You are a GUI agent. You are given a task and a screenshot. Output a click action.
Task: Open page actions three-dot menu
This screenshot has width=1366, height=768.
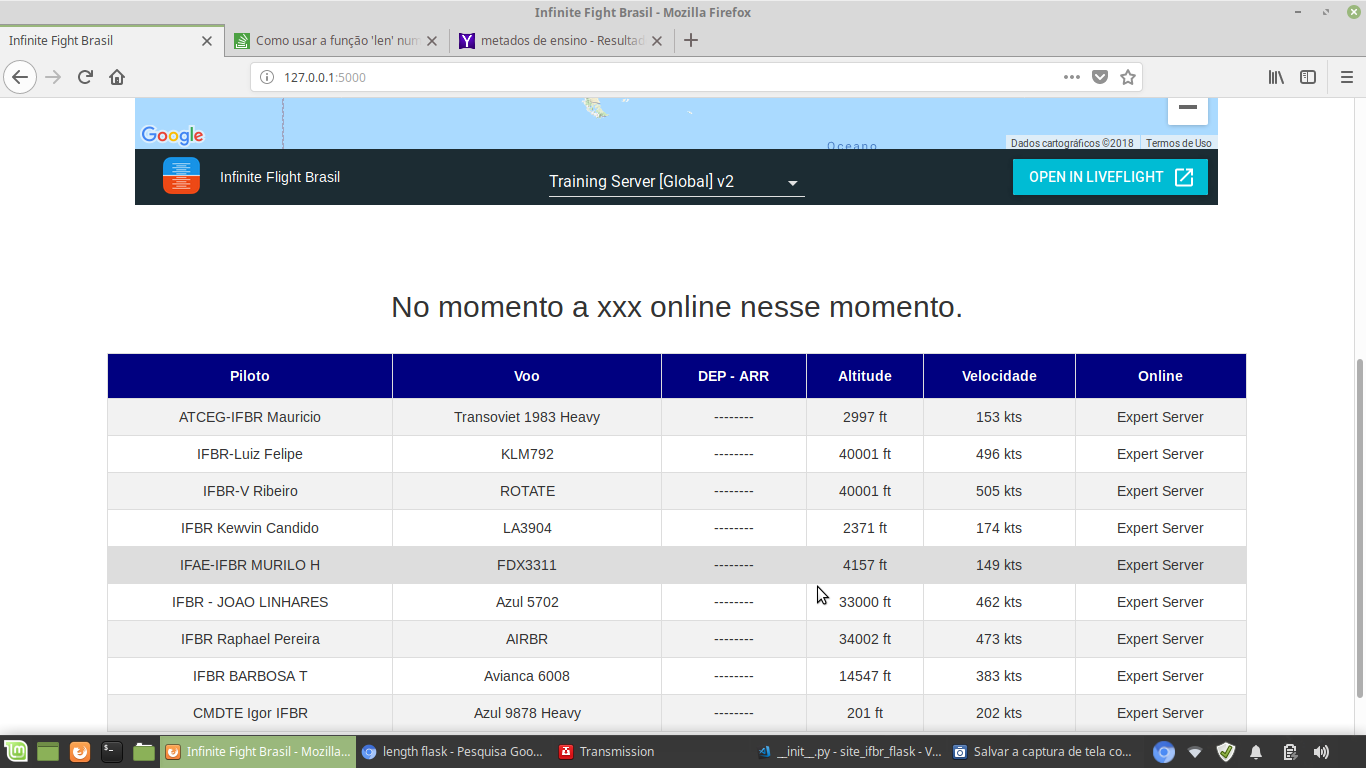coord(1071,77)
